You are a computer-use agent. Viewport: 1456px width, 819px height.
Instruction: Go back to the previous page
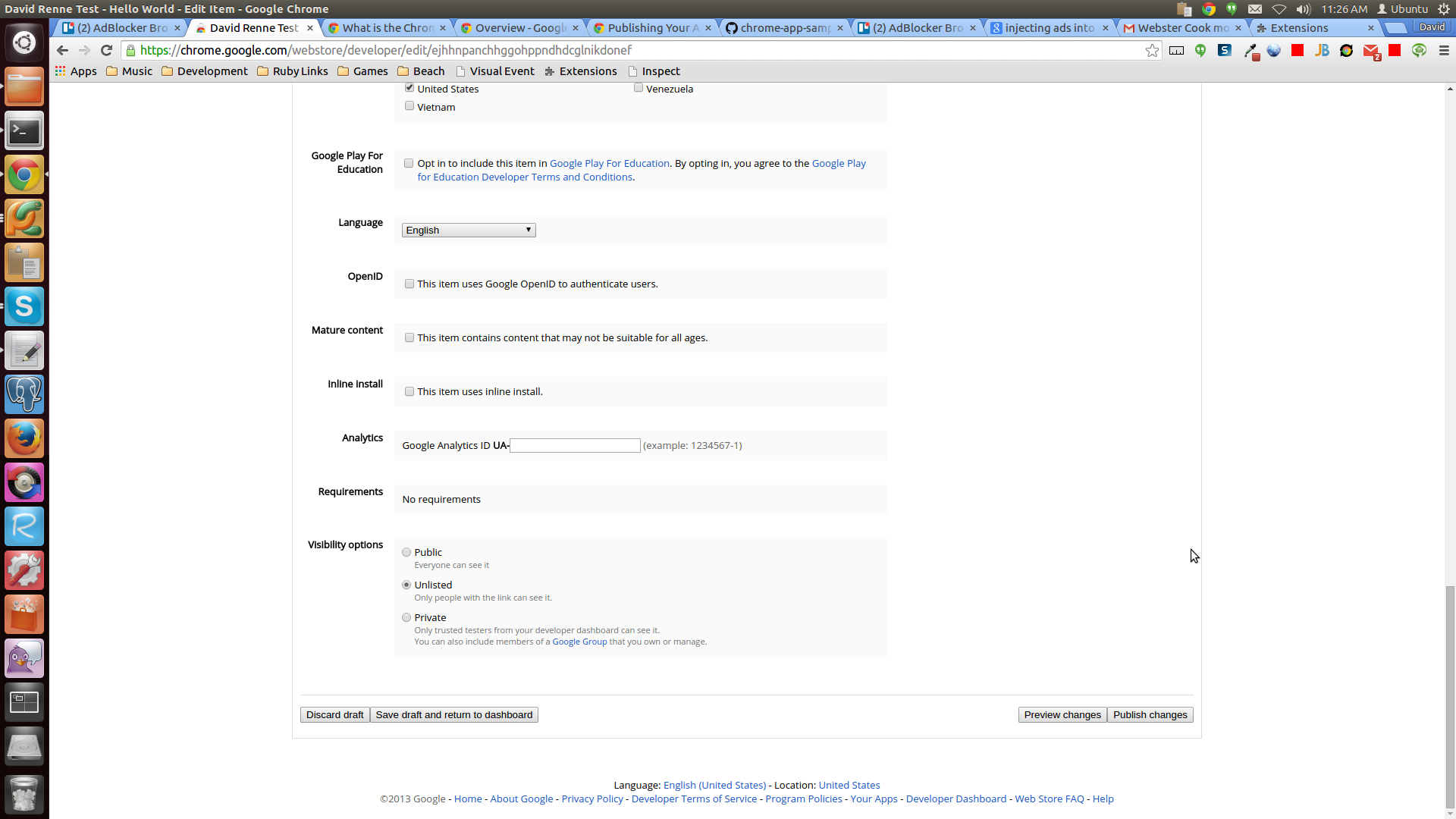62,50
